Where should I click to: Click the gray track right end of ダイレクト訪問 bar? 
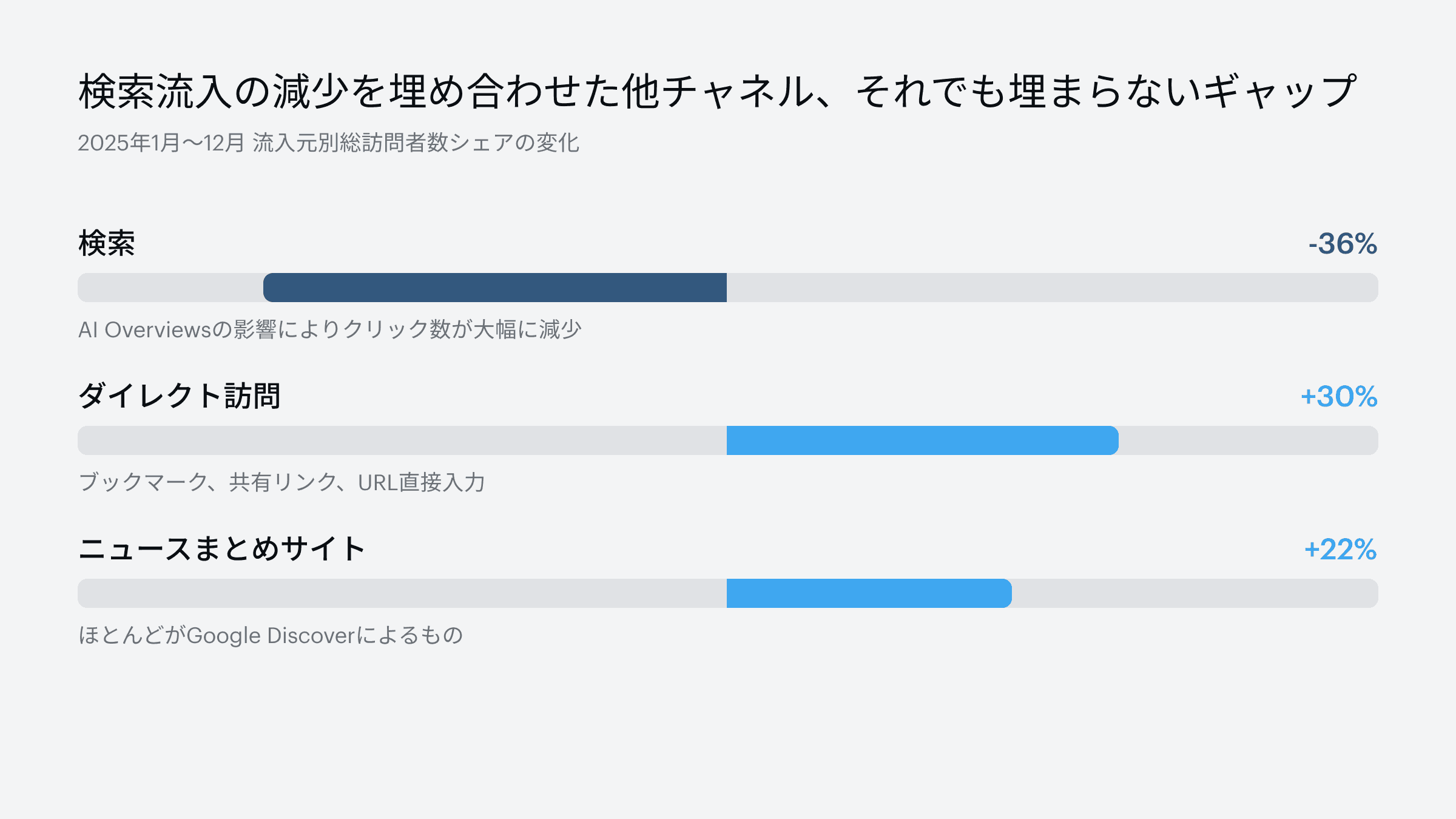click(x=1249, y=440)
